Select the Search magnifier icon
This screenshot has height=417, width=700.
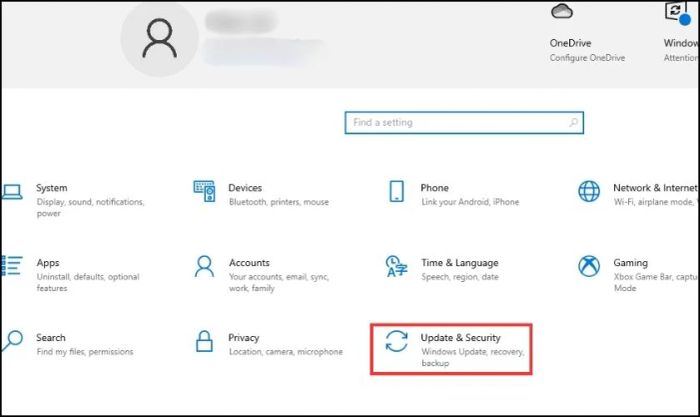12,341
